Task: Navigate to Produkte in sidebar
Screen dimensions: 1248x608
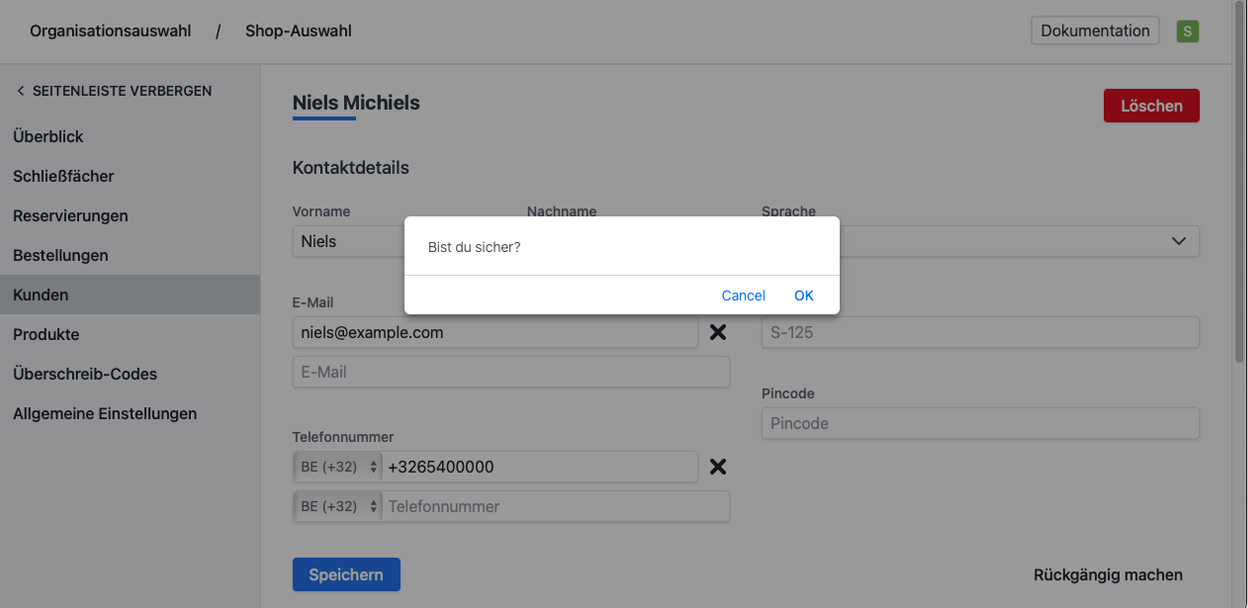Action: [46, 334]
